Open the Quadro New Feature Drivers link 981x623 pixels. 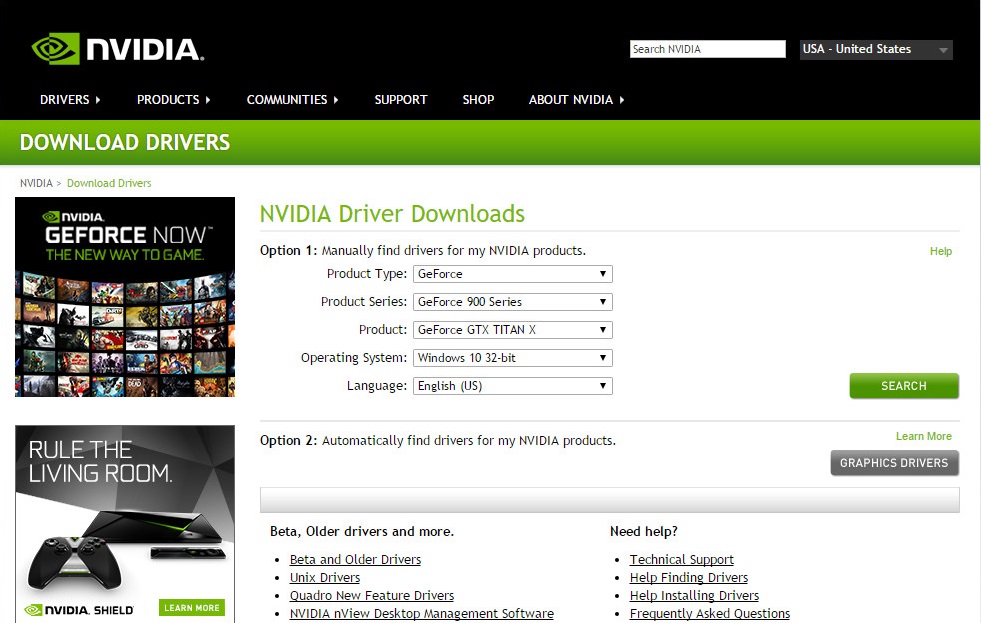[x=372, y=595]
